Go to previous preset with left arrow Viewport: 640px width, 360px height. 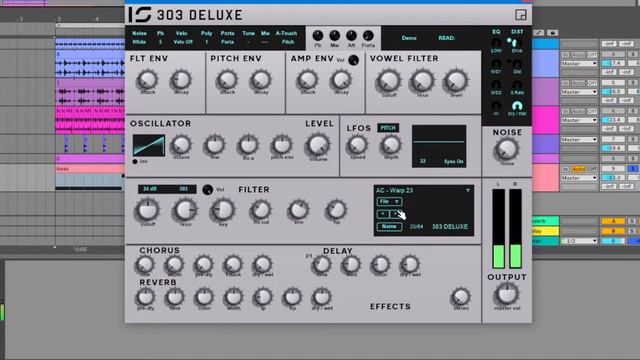click(x=382, y=214)
